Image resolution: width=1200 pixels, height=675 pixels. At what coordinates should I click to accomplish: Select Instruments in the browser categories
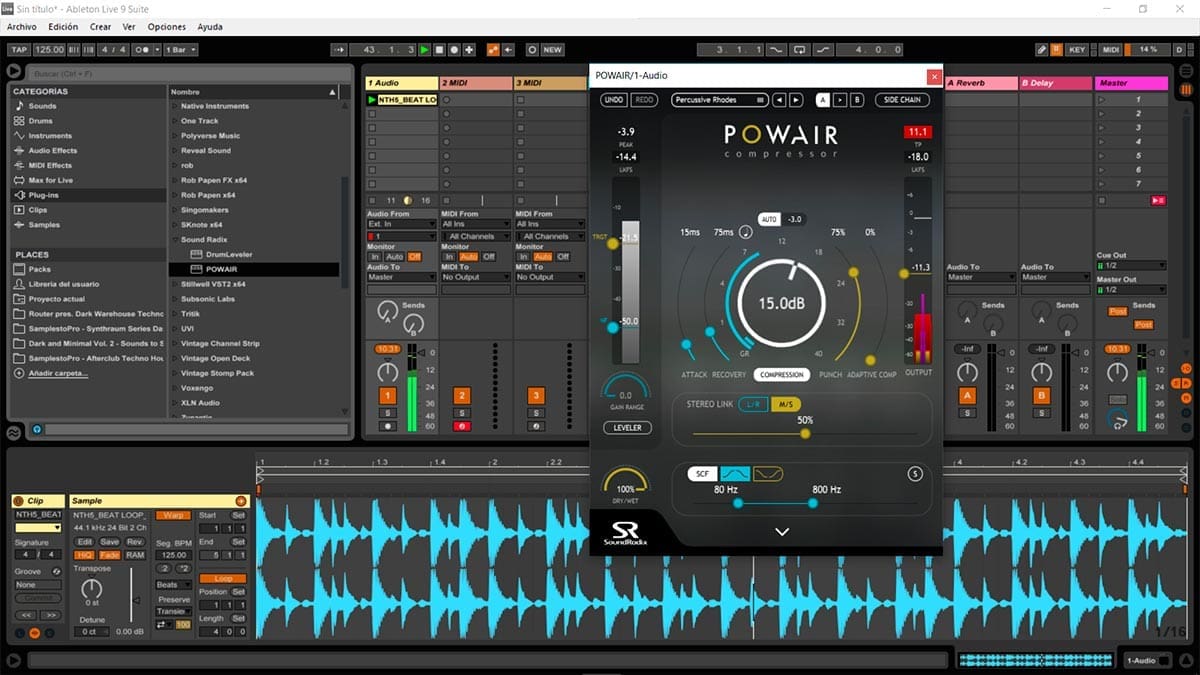click(50, 136)
